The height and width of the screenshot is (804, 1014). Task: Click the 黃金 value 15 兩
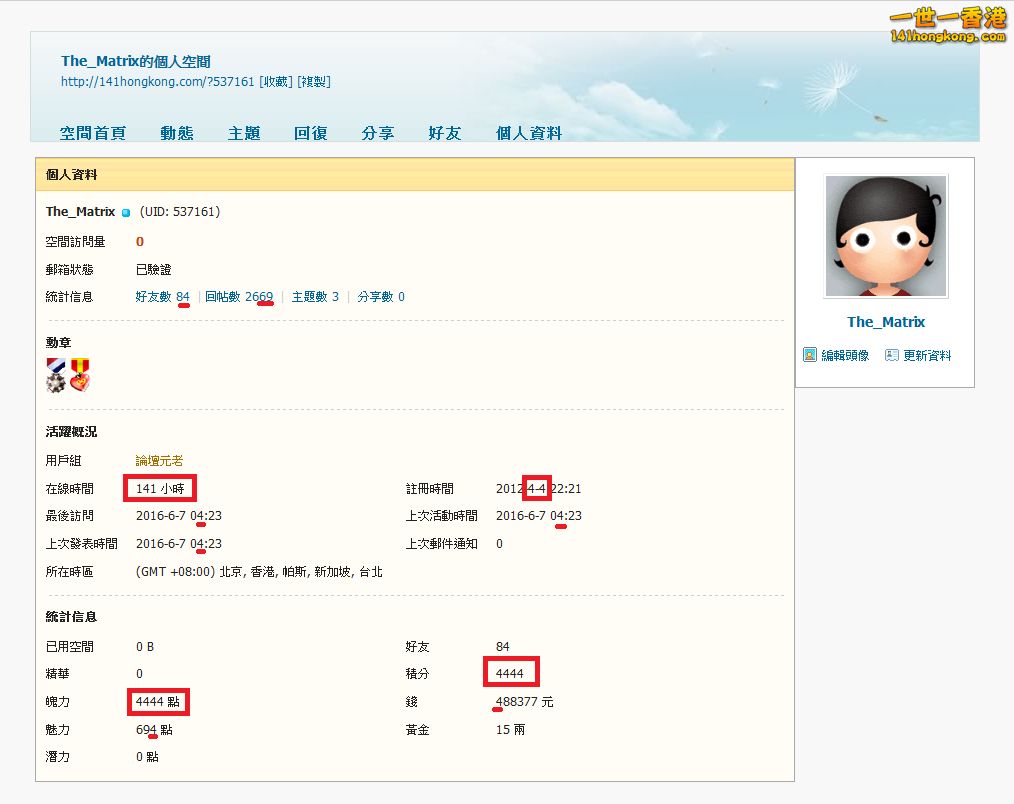coord(510,730)
